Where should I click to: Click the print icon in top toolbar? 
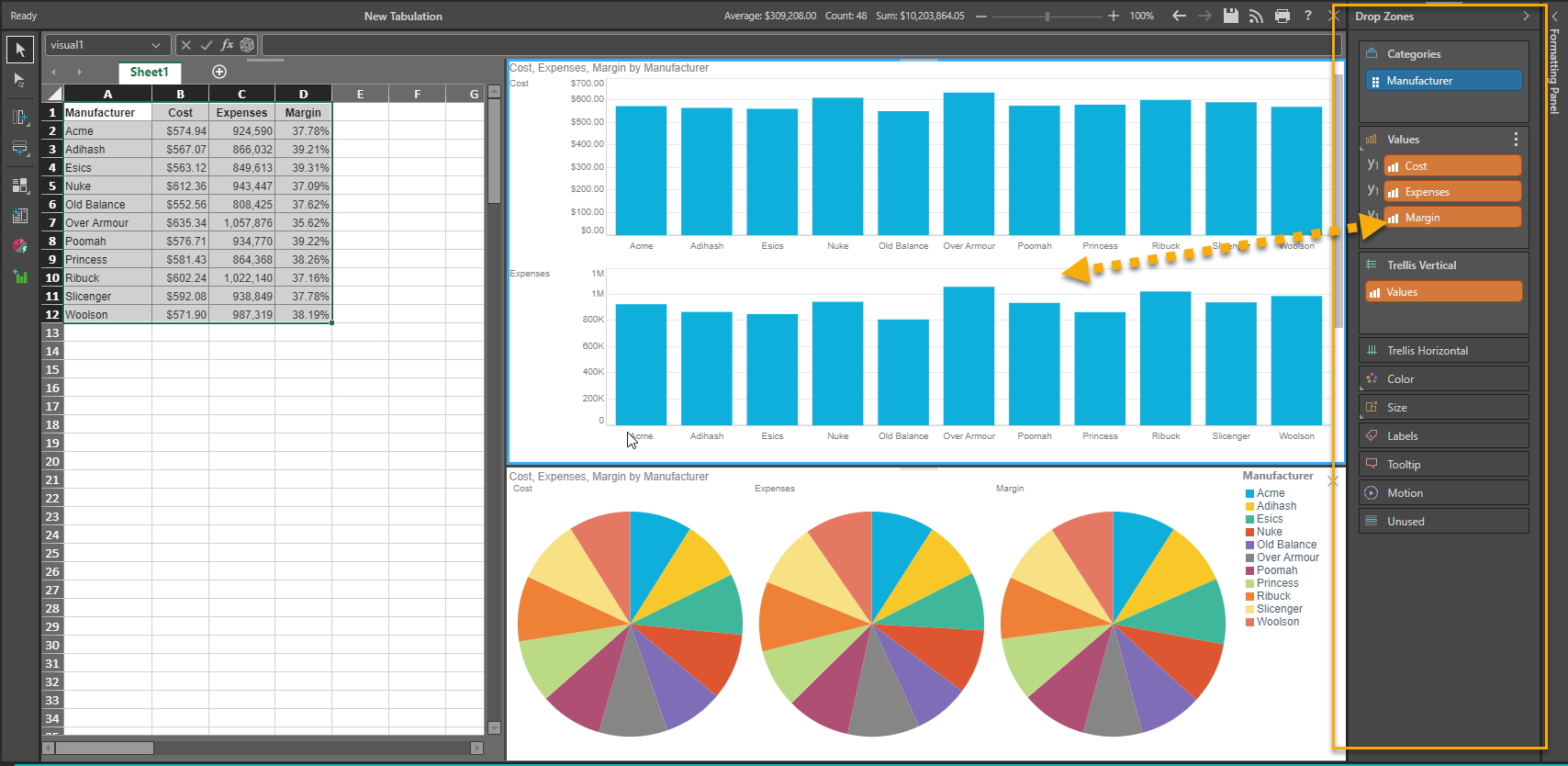click(1282, 16)
